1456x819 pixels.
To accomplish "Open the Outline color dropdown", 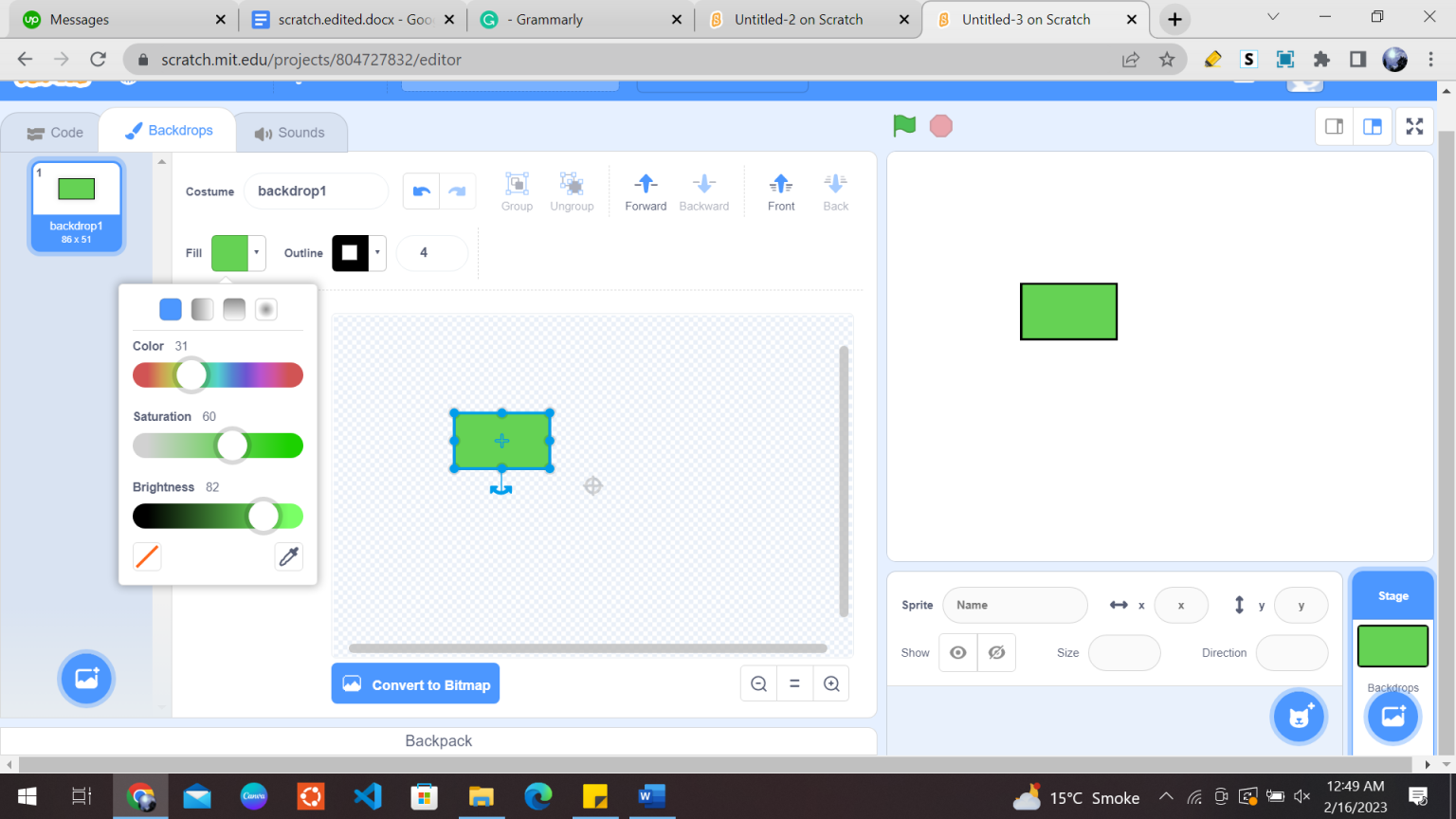I will coord(376,253).
